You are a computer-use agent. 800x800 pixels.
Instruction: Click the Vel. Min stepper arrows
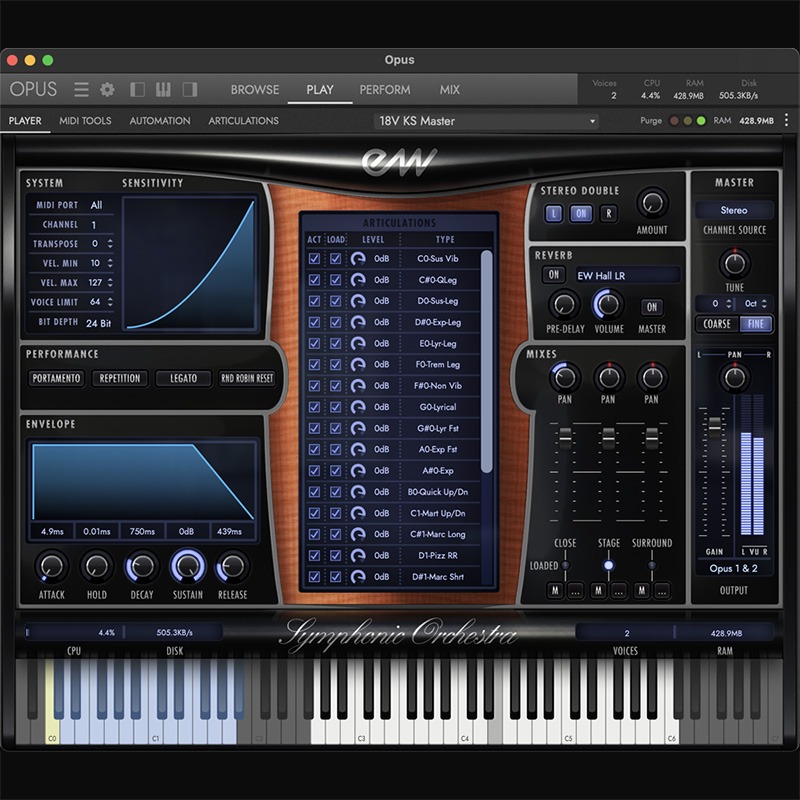click(x=110, y=263)
